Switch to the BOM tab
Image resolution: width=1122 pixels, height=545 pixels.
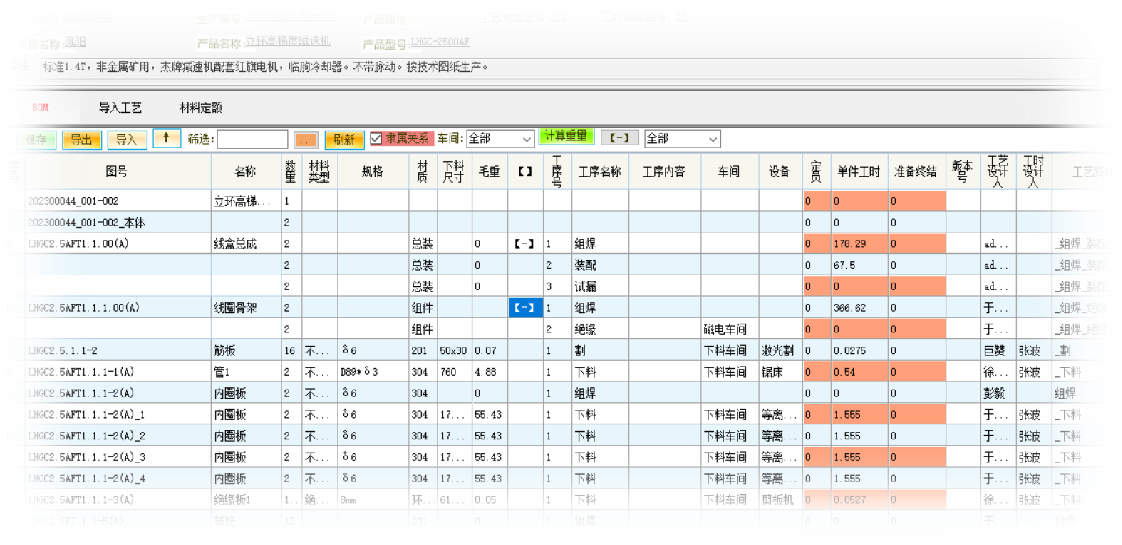tap(40, 108)
